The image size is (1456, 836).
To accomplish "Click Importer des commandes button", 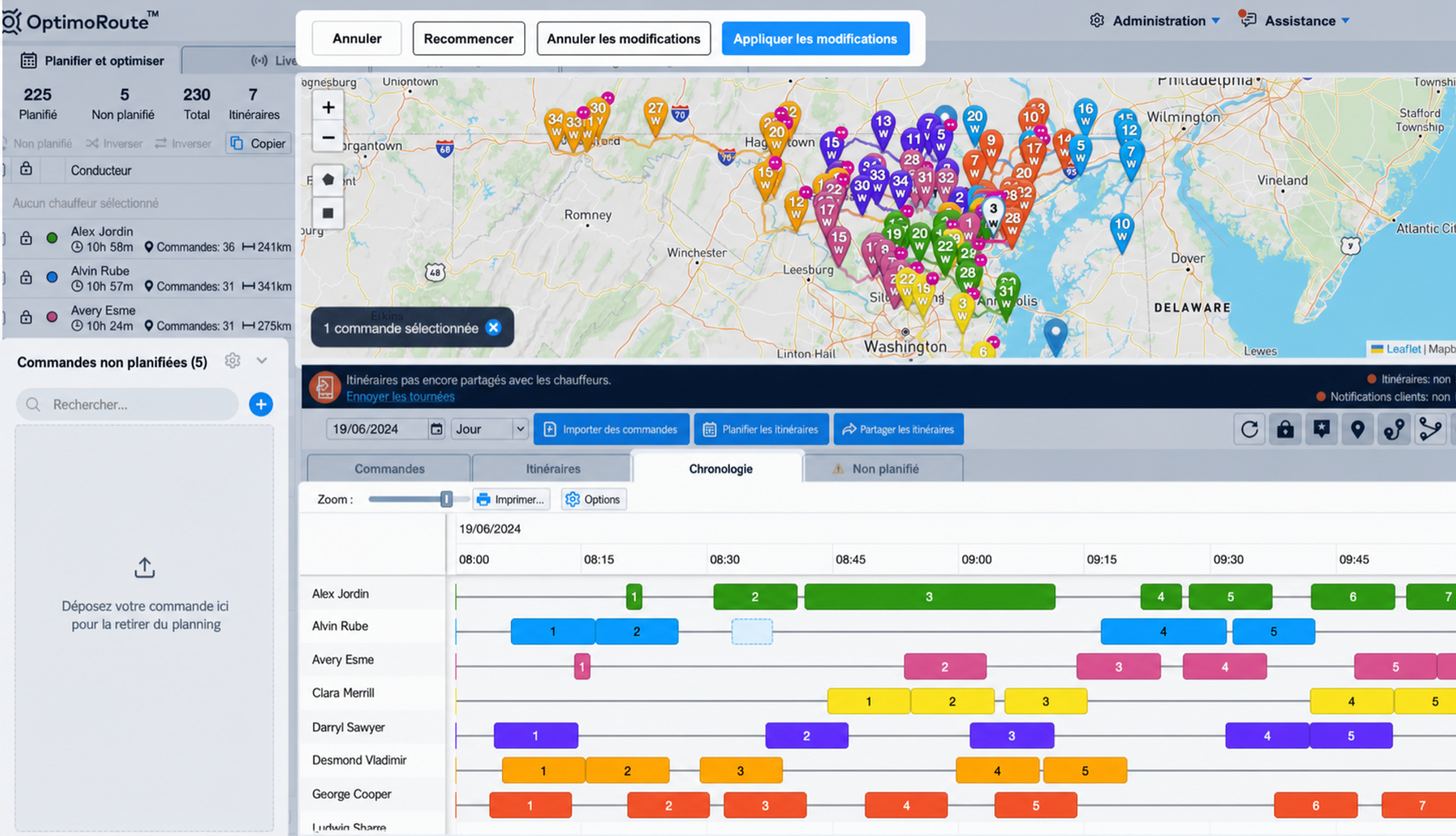I will (611, 429).
